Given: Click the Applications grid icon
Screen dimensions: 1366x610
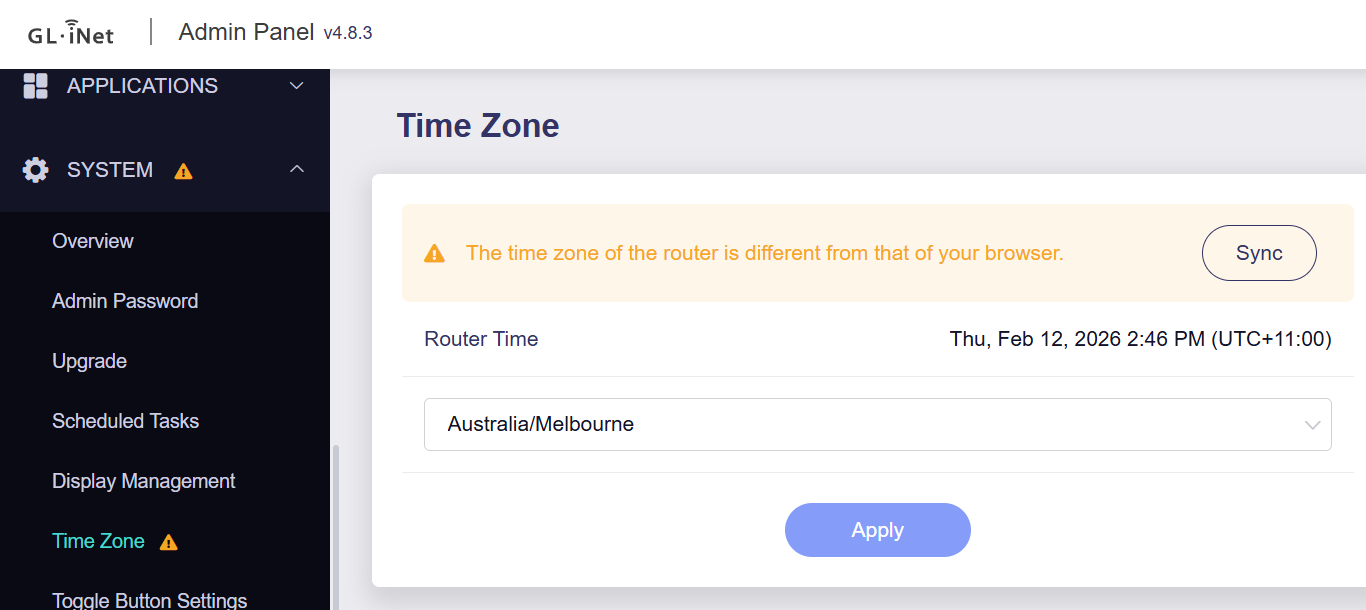Looking at the screenshot, I should click(x=36, y=86).
